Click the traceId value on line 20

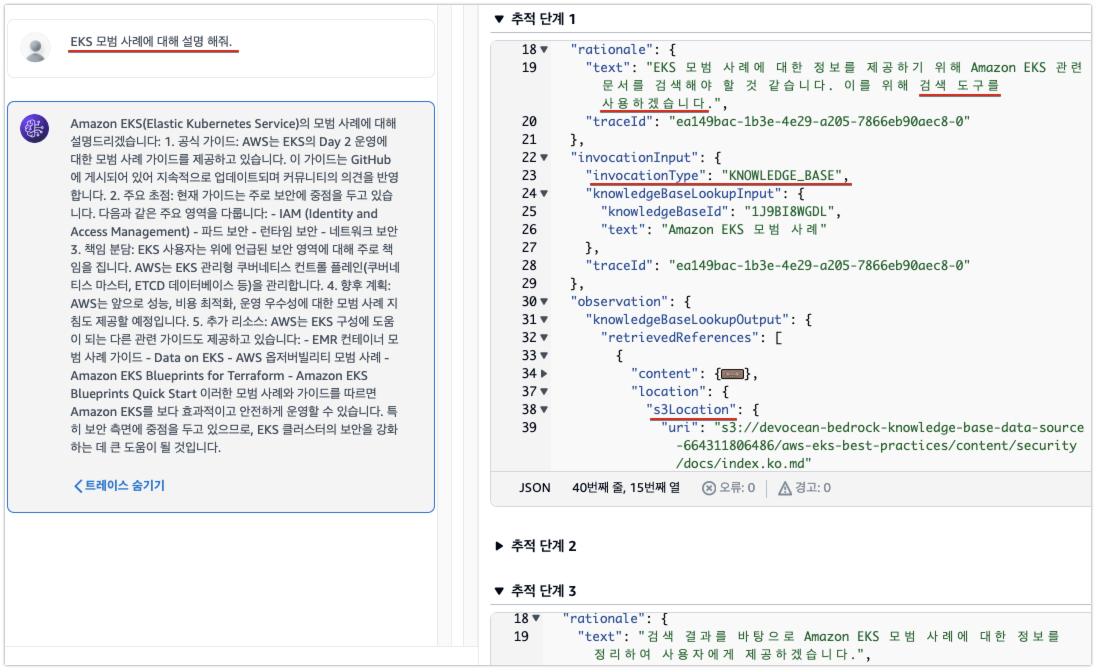coord(819,122)
